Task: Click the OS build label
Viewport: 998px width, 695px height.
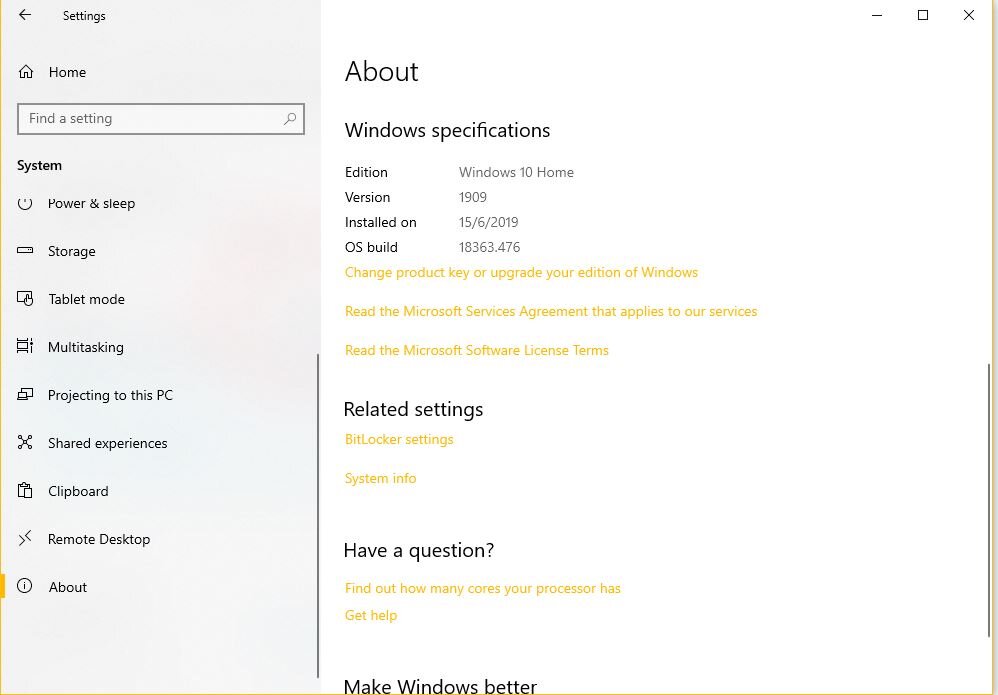Action: [371, 247]
